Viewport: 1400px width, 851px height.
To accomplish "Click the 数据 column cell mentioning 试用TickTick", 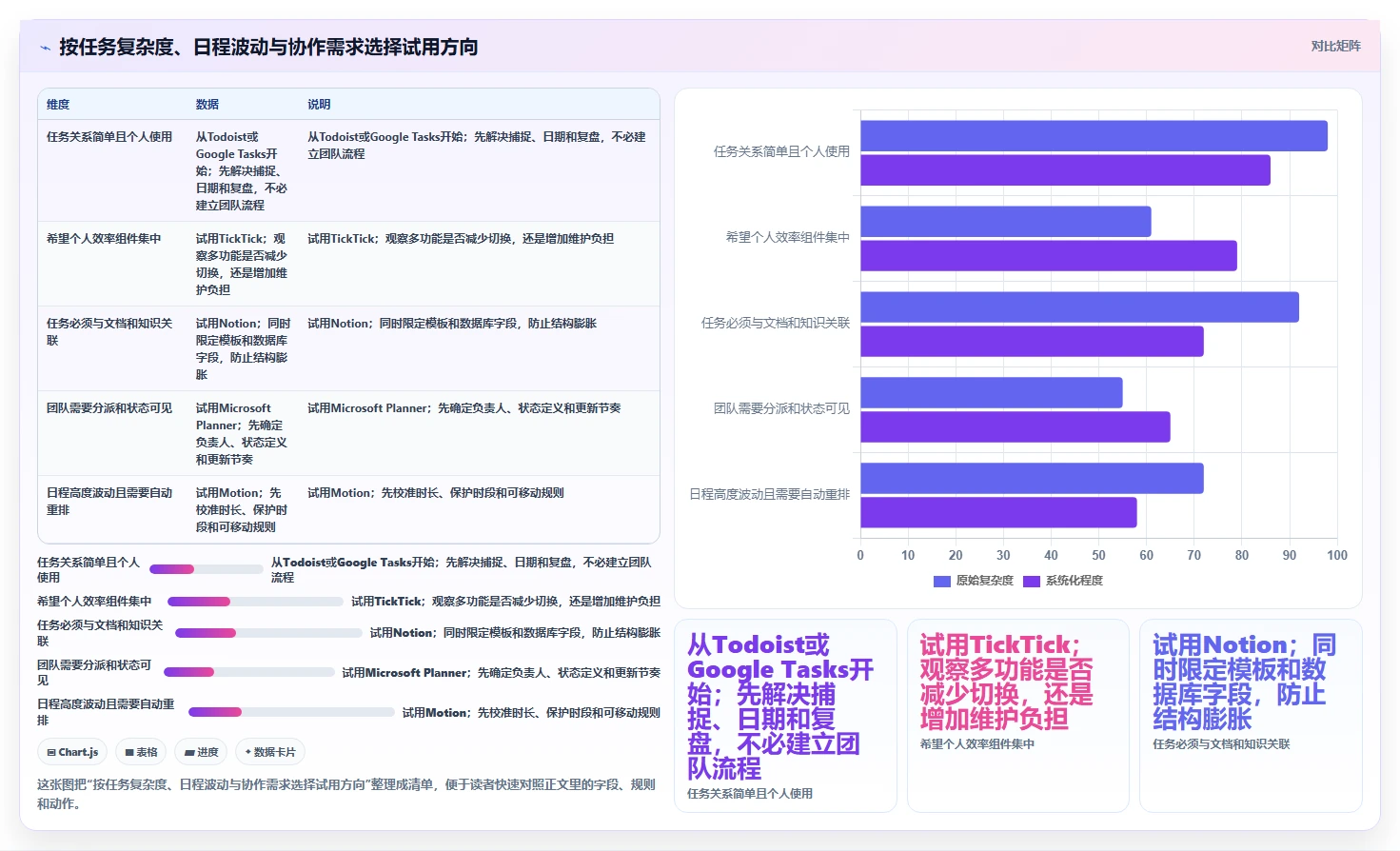I will click(243, 264).
